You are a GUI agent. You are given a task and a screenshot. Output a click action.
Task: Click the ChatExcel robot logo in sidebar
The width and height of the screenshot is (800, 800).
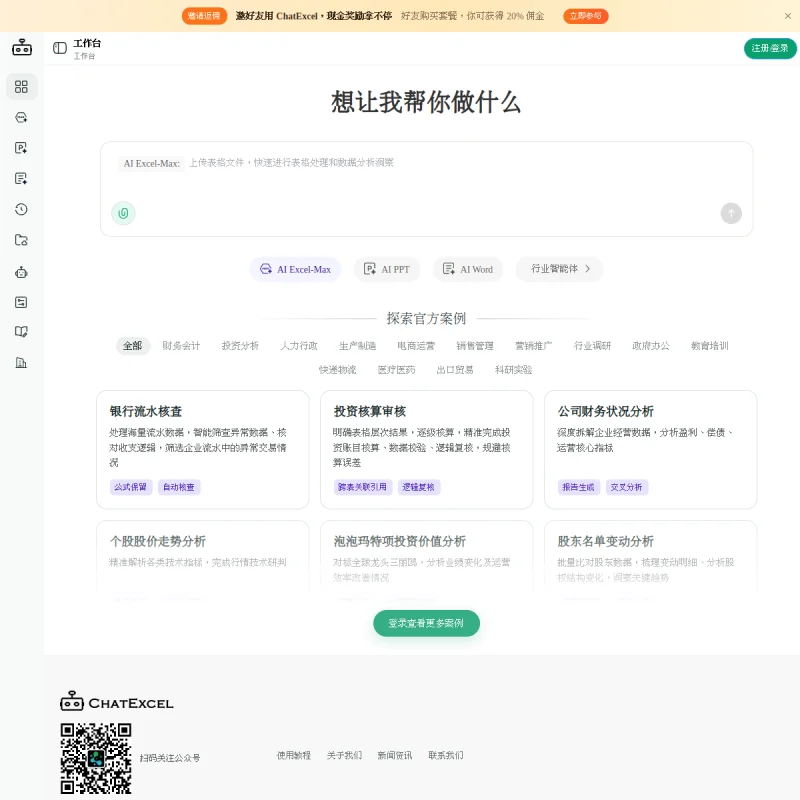(22, 47)
